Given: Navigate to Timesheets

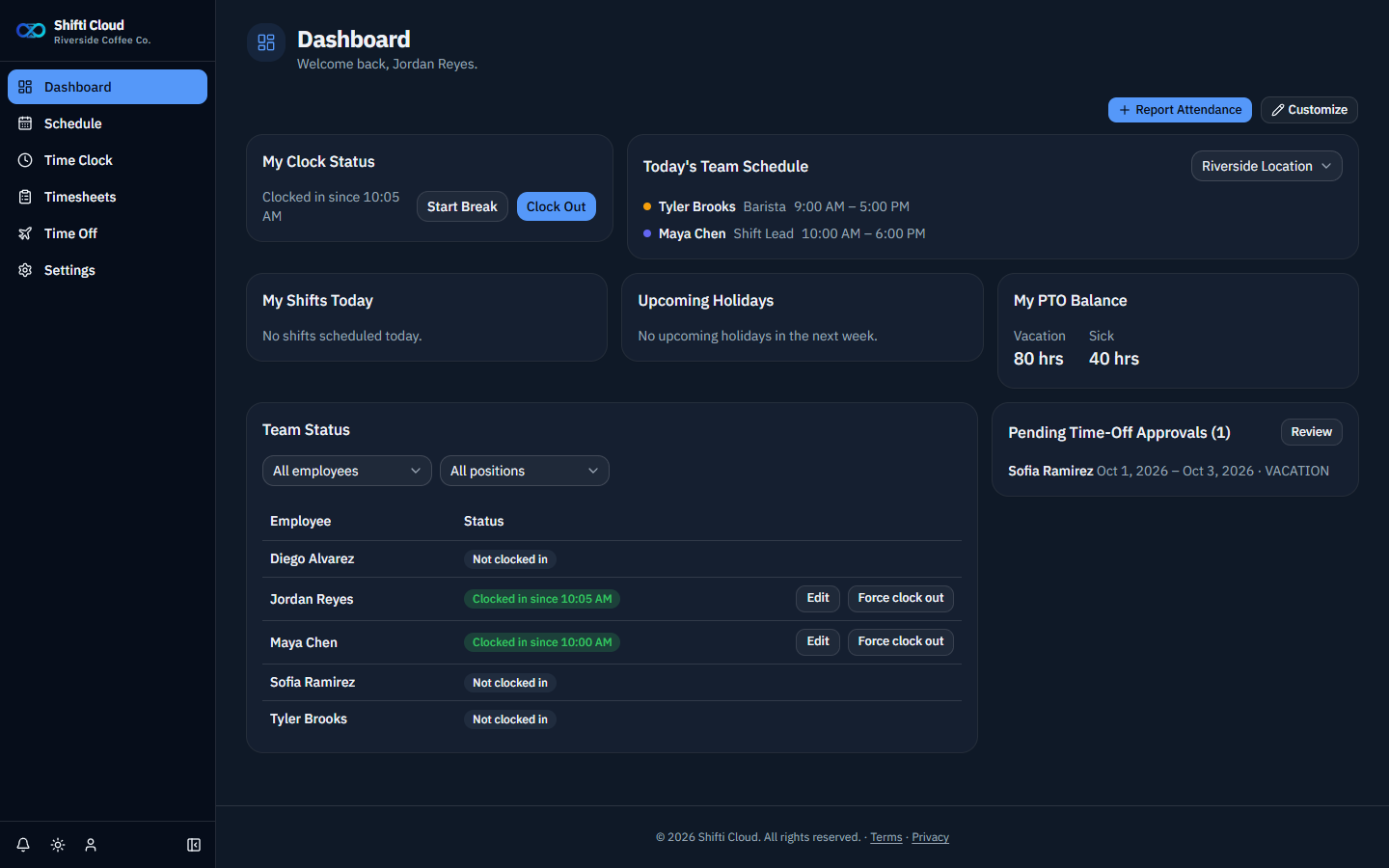Looking at the screenshot, I should 107,197.
